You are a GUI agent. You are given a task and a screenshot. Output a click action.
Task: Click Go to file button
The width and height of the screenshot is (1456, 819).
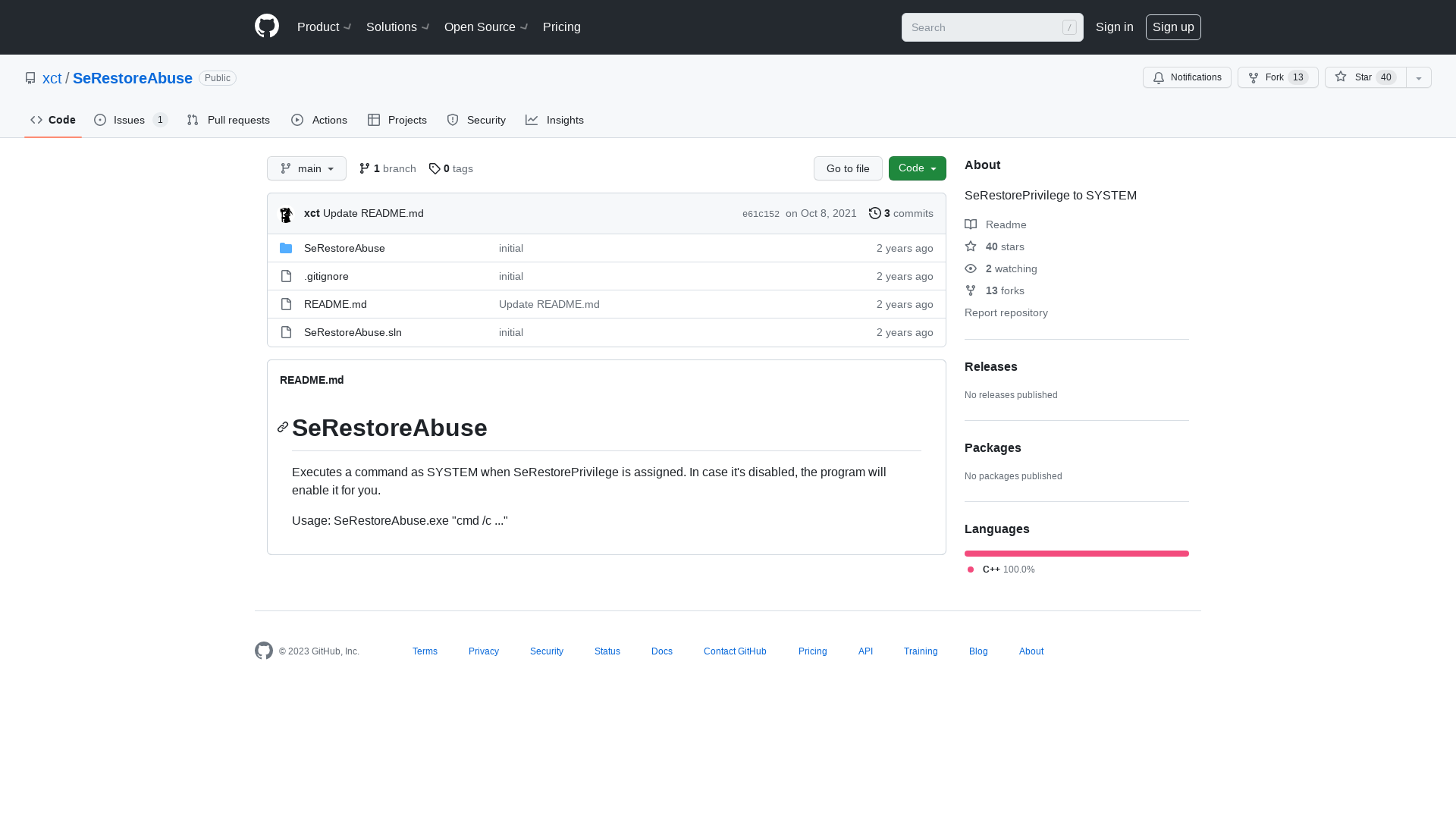(847, 168)
